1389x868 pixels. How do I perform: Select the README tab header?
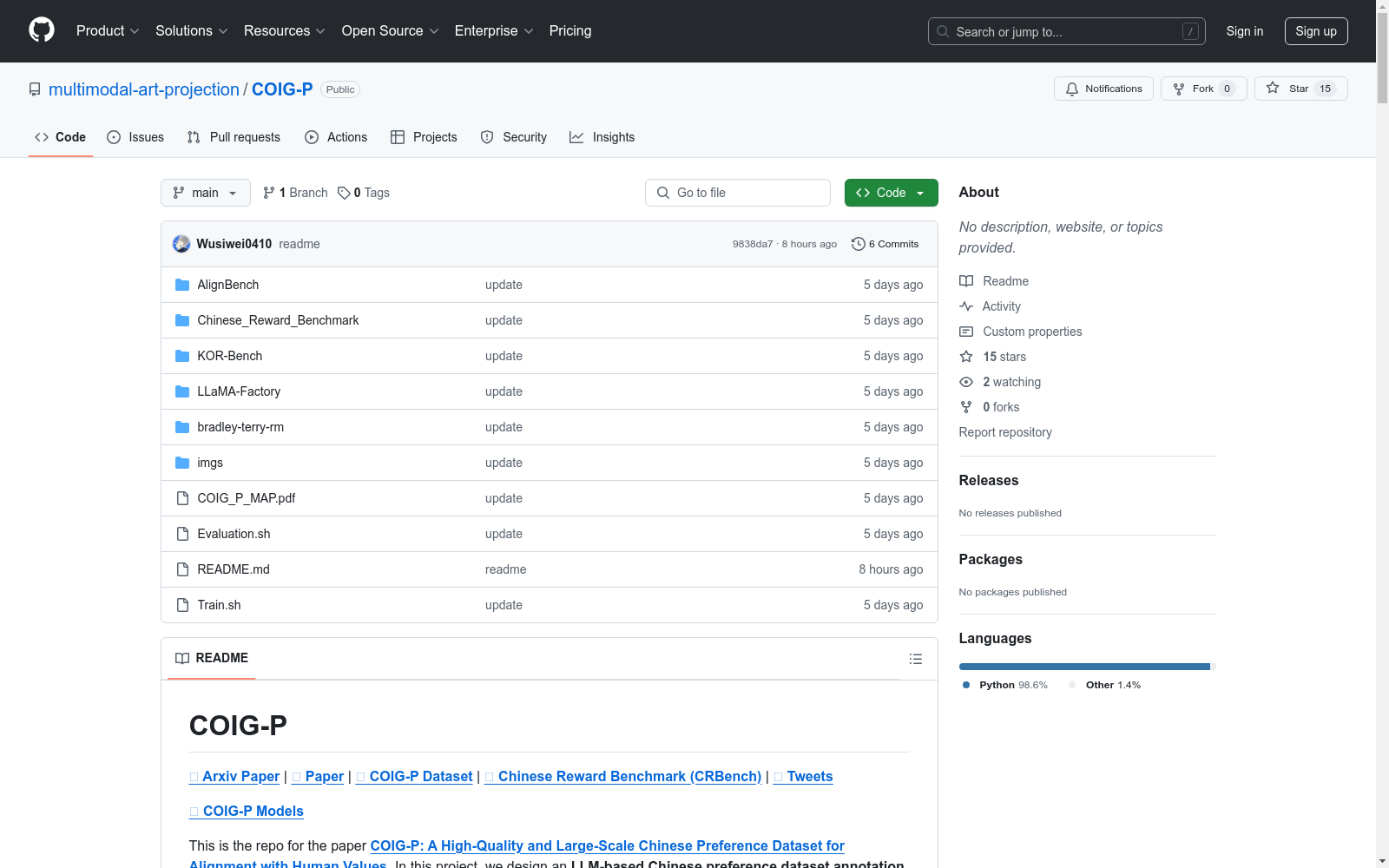212,658
